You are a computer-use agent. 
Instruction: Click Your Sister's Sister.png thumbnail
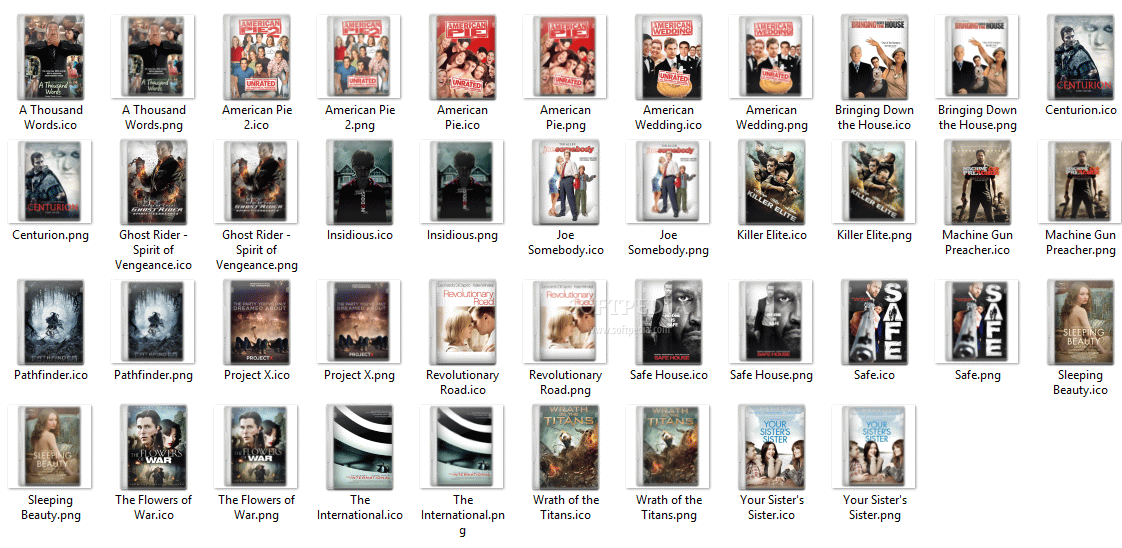pos(874,446)
